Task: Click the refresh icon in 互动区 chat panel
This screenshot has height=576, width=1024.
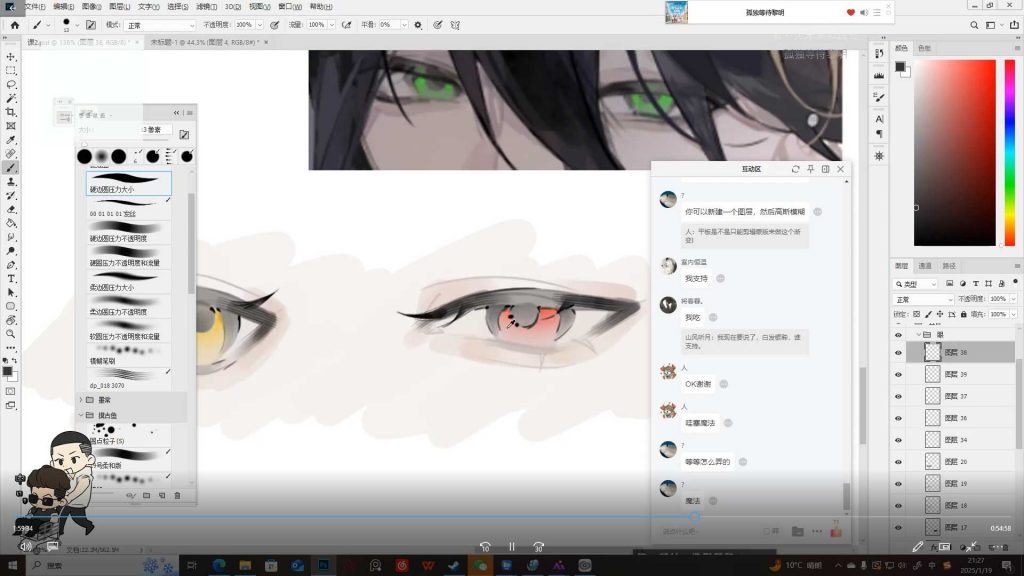Action: (x=795, y=169)
